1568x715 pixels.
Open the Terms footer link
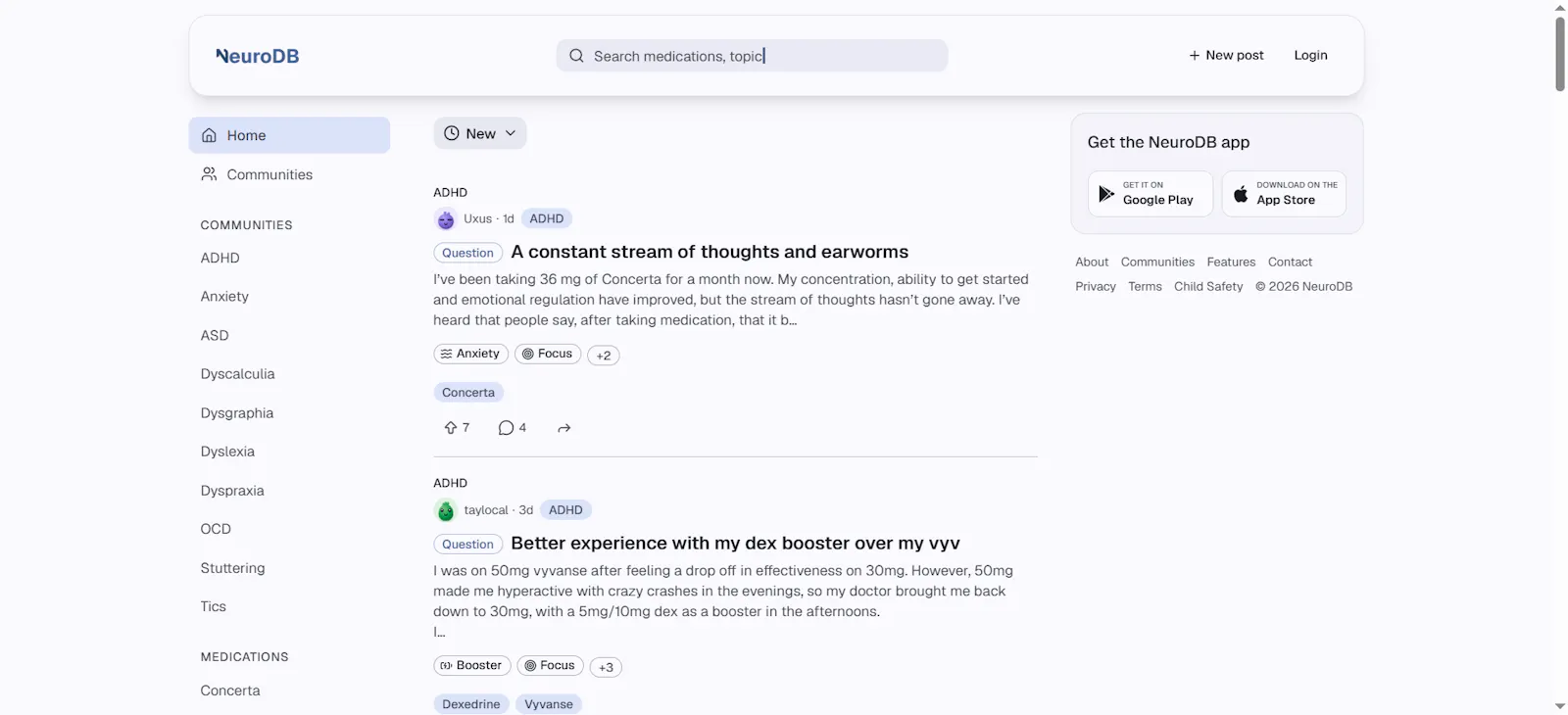coord(1145,286)
